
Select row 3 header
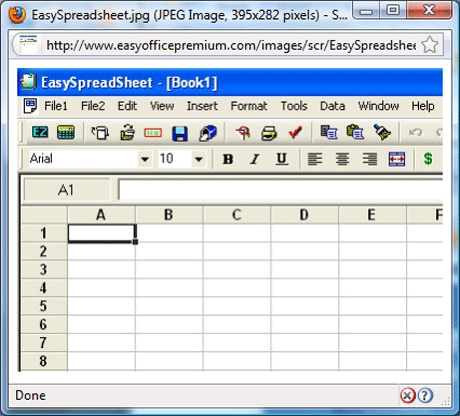click(44, 269)
